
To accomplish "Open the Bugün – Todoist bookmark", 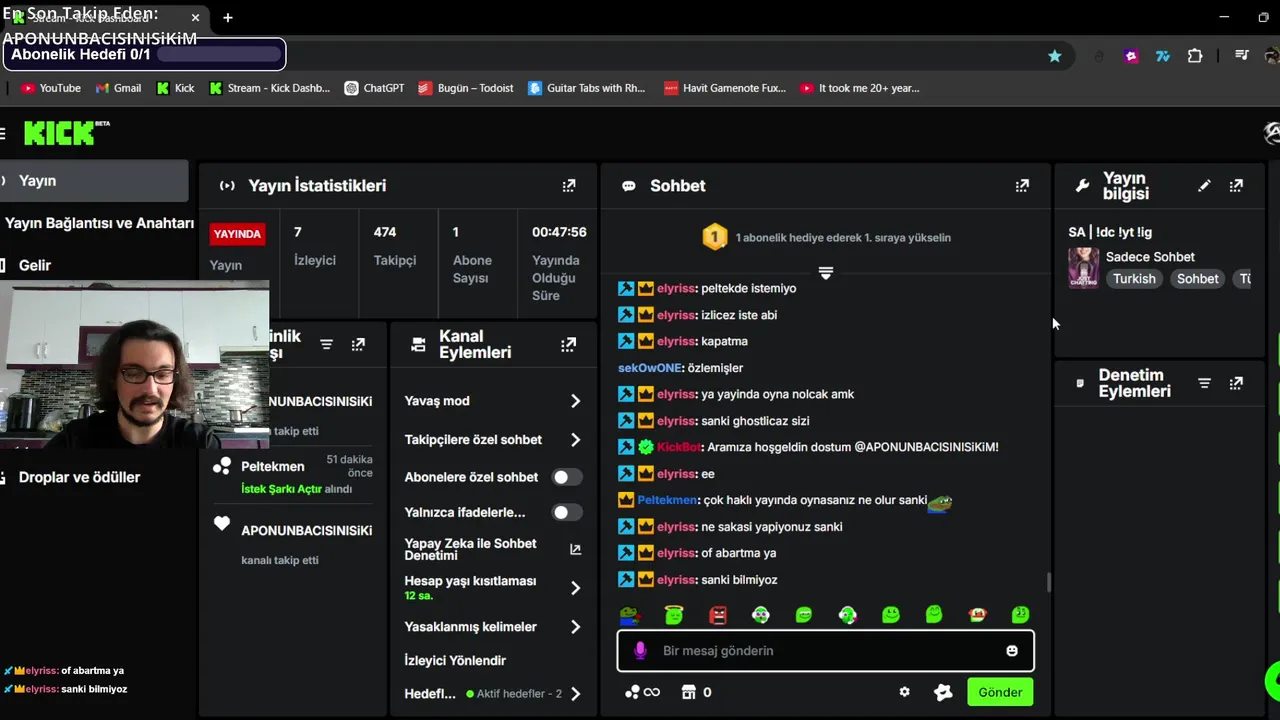I will (466, 88).
